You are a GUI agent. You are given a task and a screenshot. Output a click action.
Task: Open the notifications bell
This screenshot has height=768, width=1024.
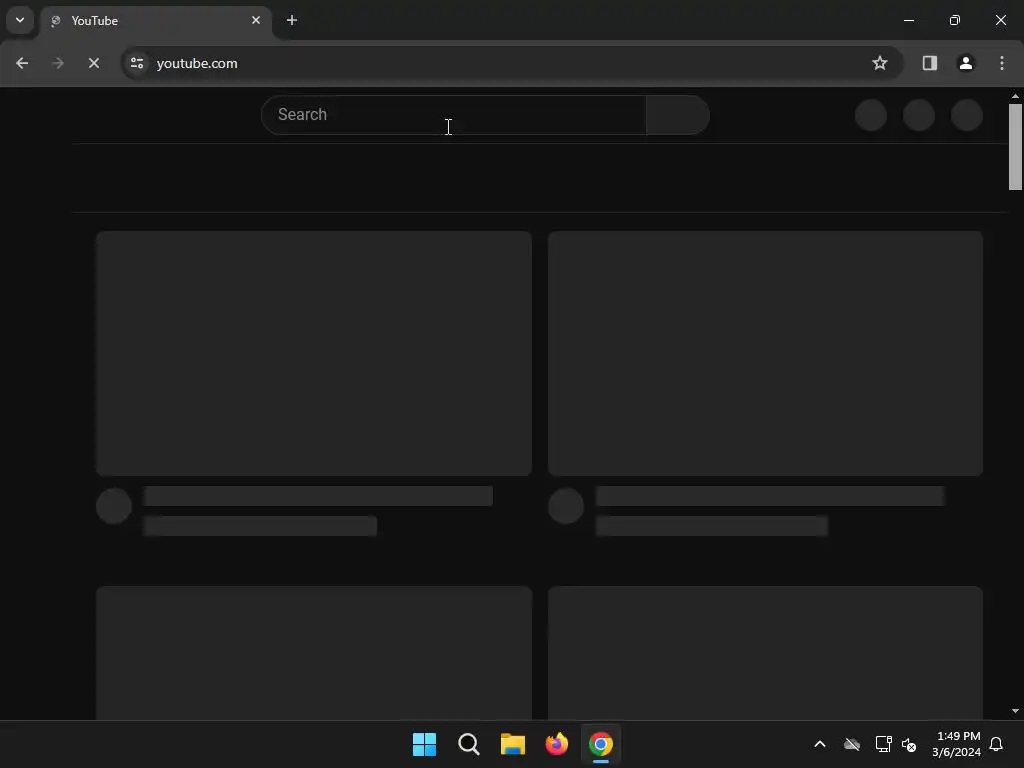[996, 744]
